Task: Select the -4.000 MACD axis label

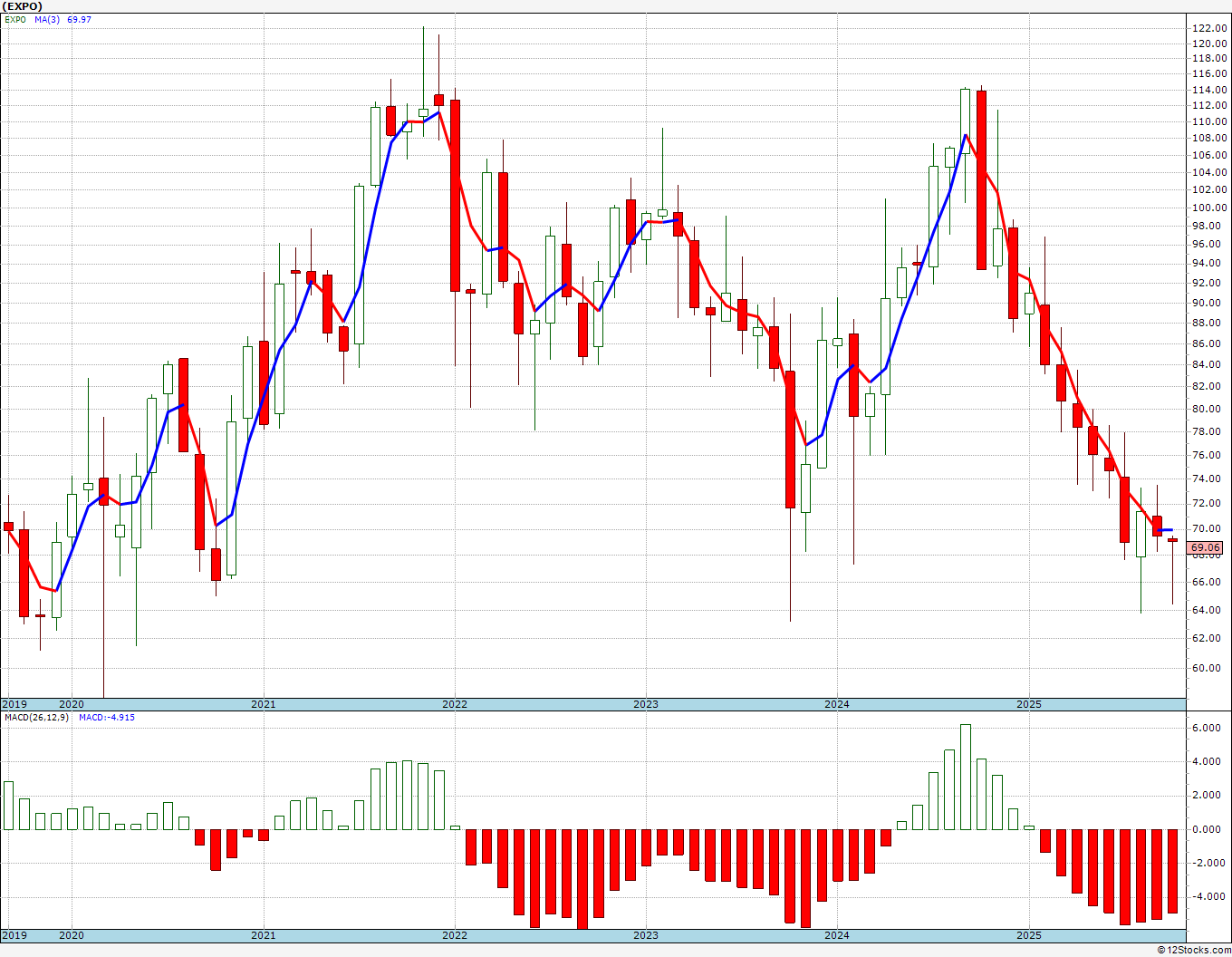Action: 1208,896
